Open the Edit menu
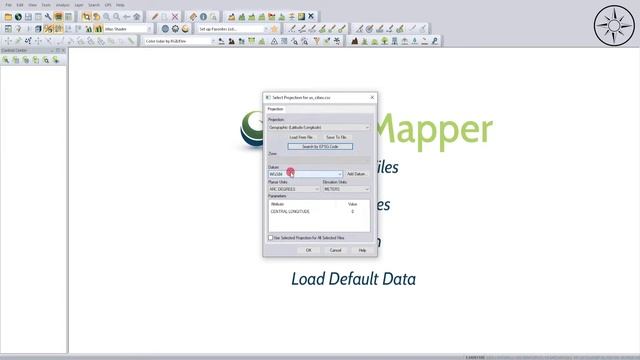Image resolution: width=640 pixels, height=360 pixels. pyautogui.click(x=20, y=5)
